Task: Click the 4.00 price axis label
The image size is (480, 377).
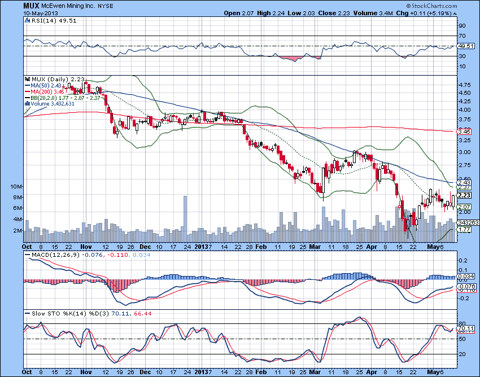Action: pos(465,110)
